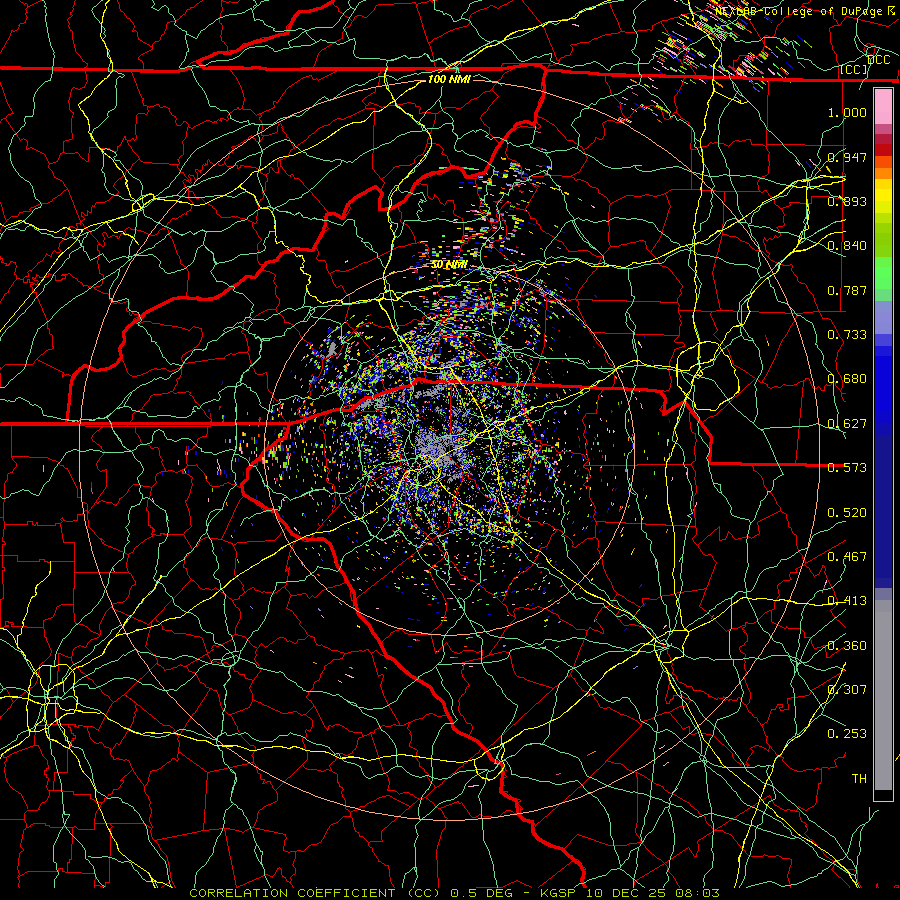Click the KGSP radar site identifier
Viewport: 900px width, 900px height.
[559, 893]
